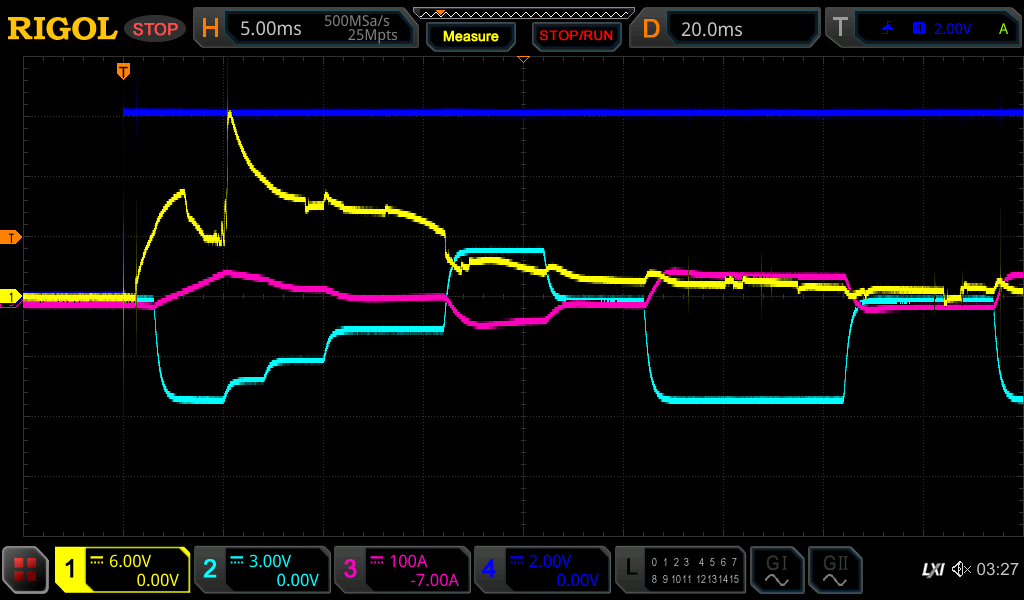This screenshot has height=600, width=1024.
Task: Click the yellow channel 1 ground marker
Action: tap(11, 297)
